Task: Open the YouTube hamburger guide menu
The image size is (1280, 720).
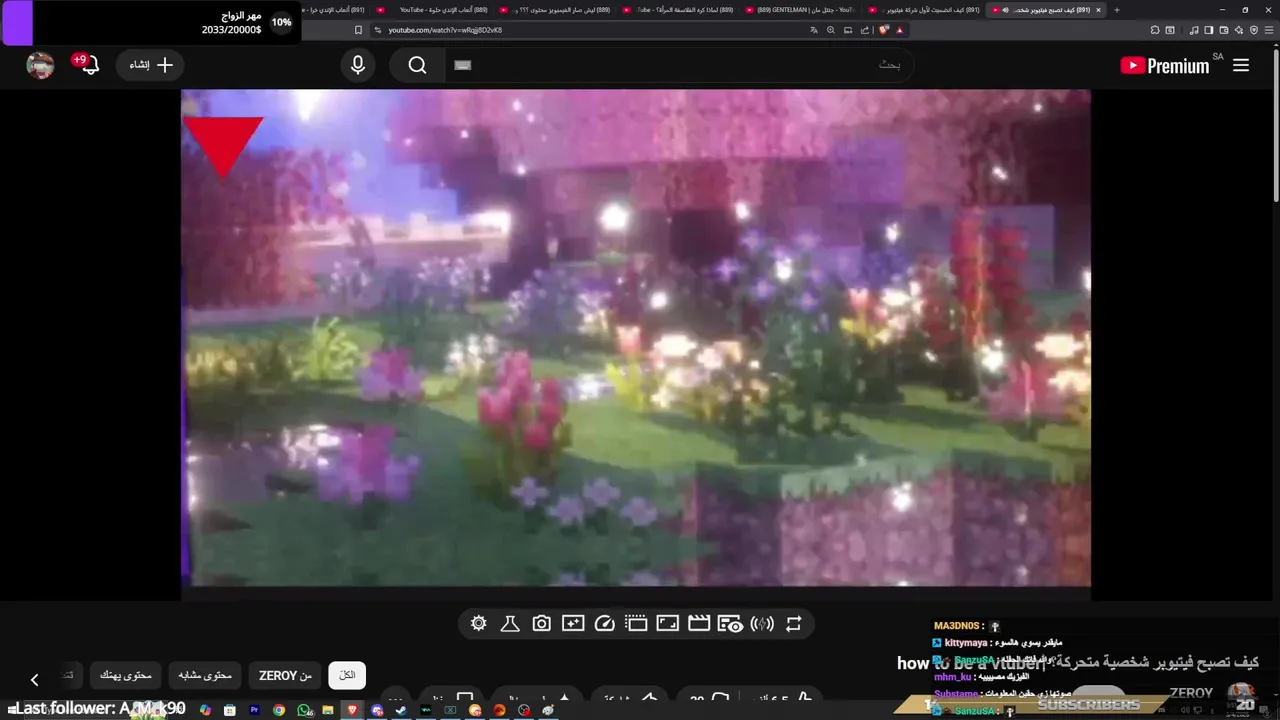Action: tap(1241, 65)
